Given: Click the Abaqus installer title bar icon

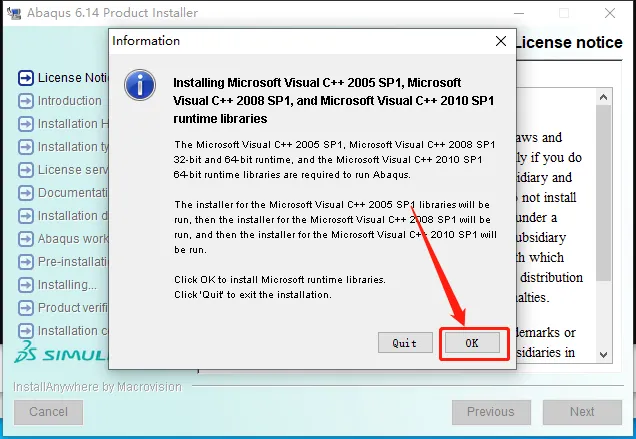Looking at the screenshot, I should pos(14,13).
